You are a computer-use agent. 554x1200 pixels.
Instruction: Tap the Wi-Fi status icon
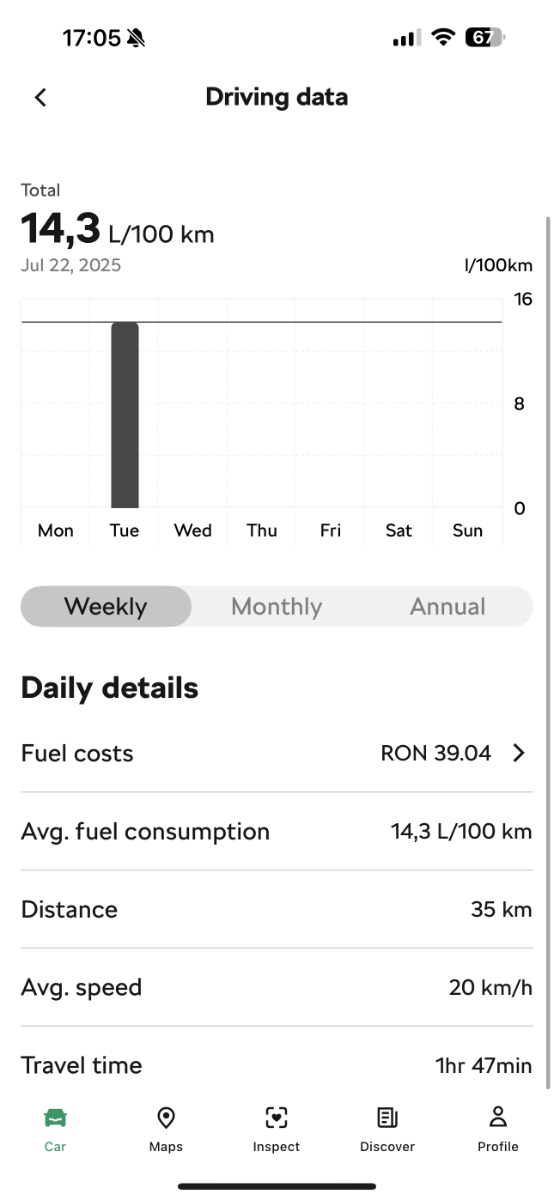442,38
